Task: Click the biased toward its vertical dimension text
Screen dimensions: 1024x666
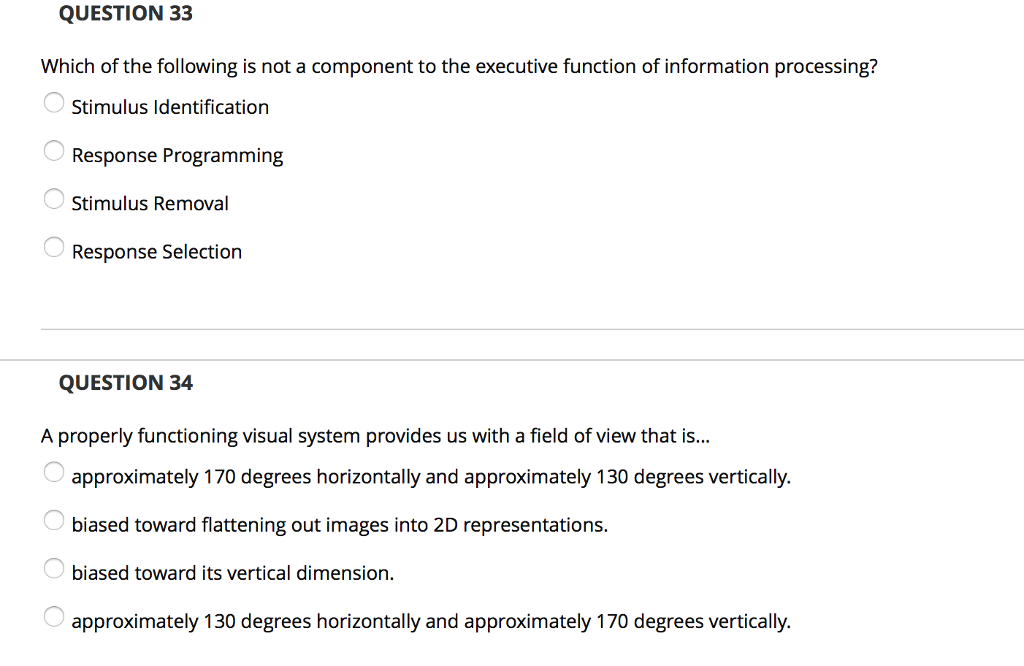Action: coord(232,573)
